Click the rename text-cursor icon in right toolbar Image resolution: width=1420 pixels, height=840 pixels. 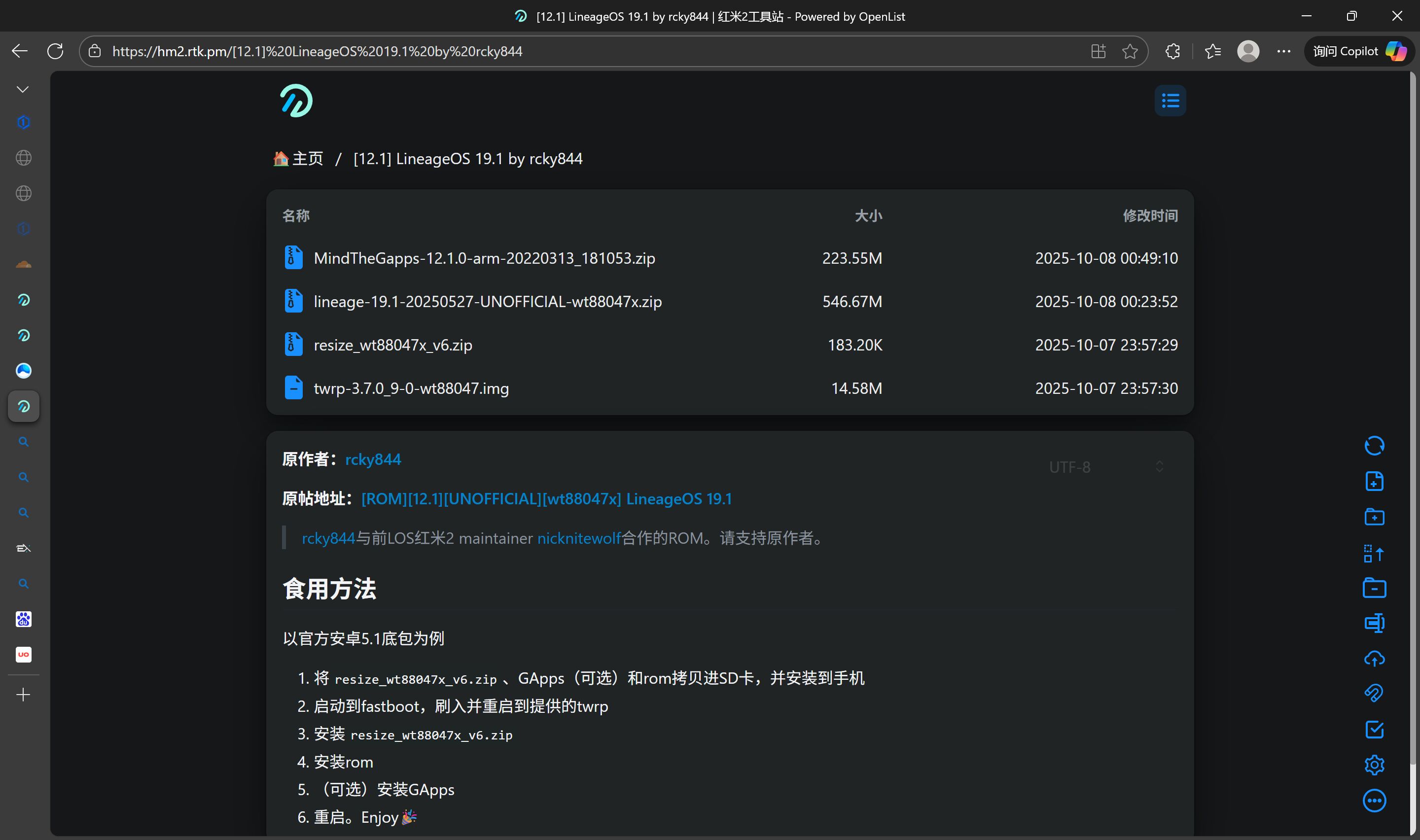(x=1374, y=623)
